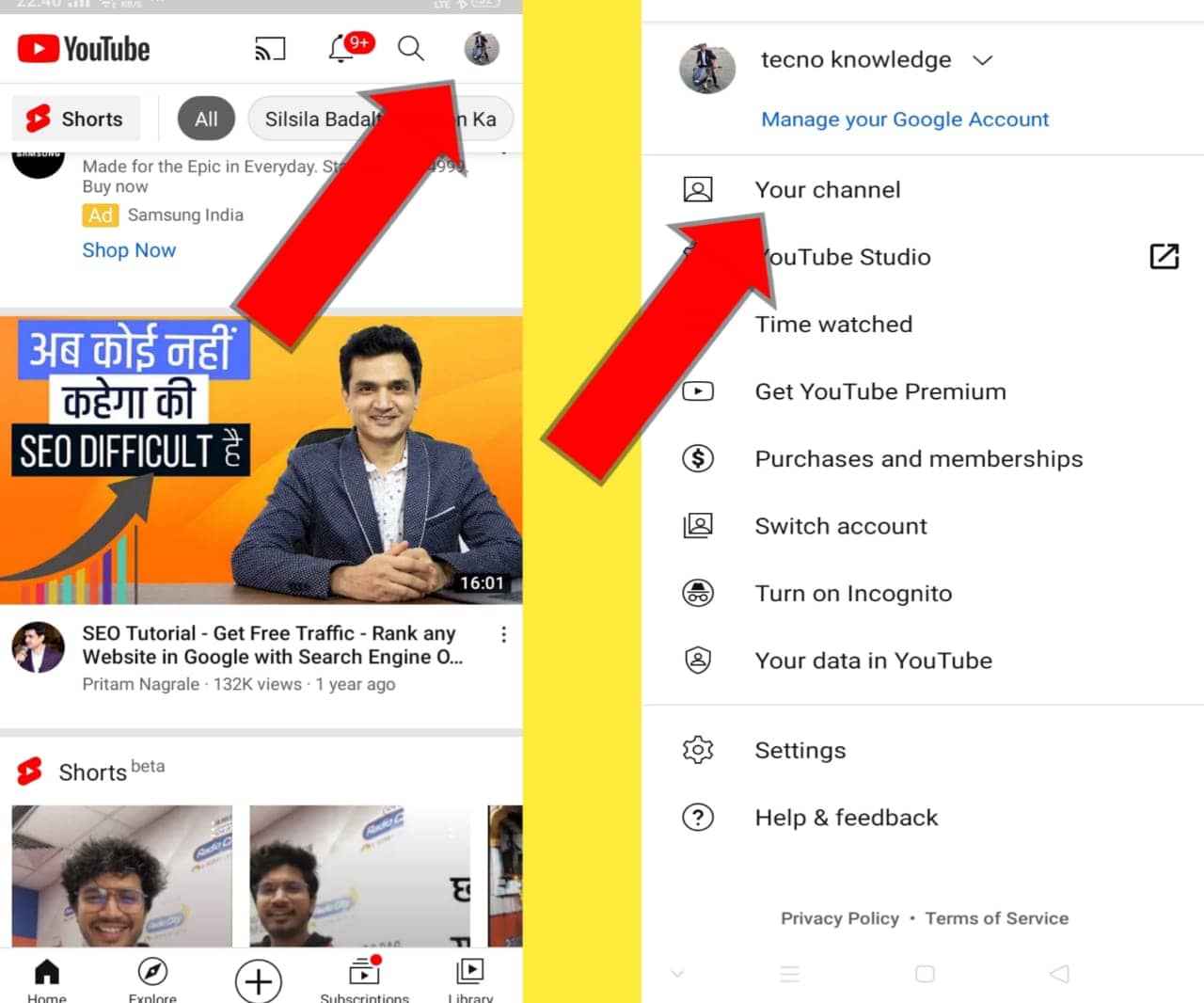This screenshot has height=1003, width=1204.
Task: Open Purchases and memberships
Action: (923, 459)
